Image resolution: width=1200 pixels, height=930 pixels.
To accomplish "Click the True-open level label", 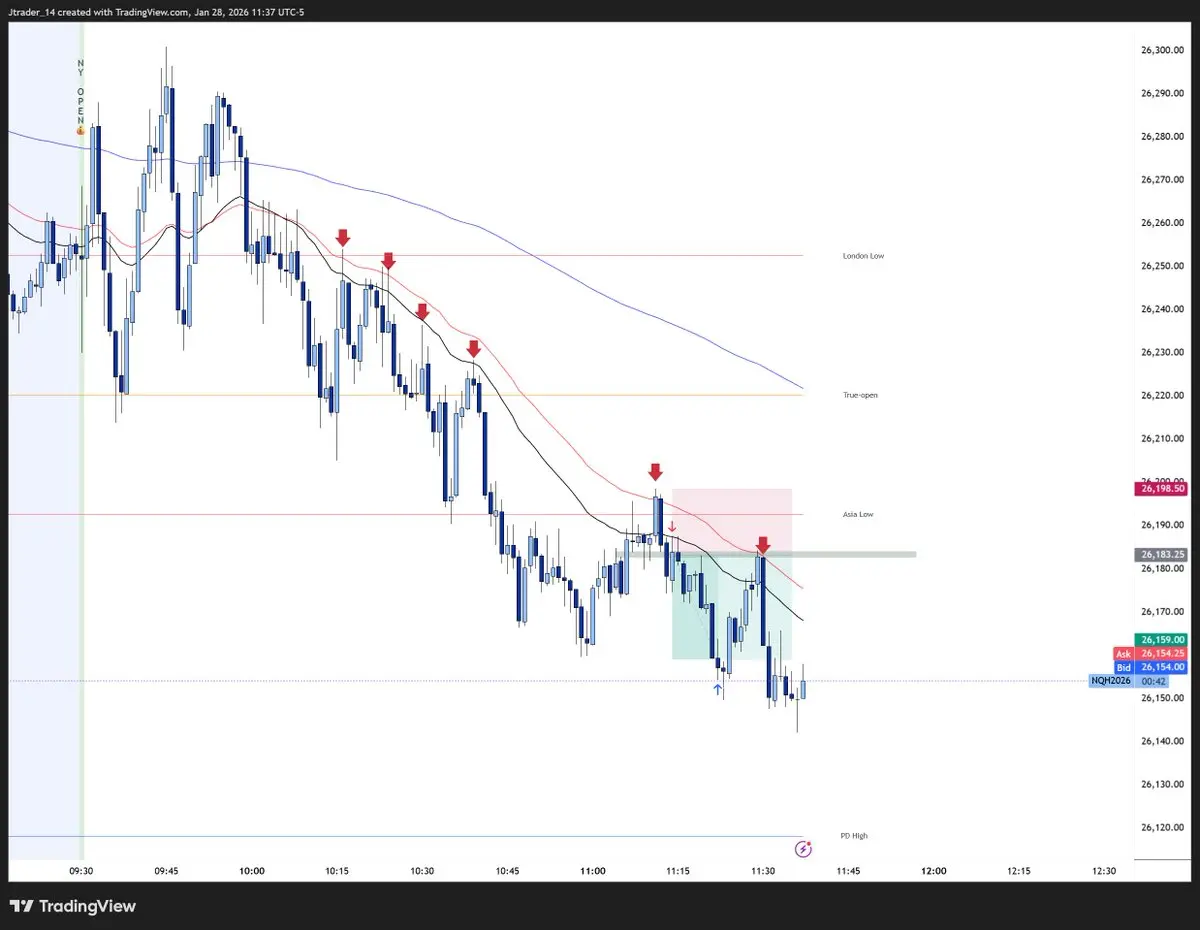I will coord(860,395).
